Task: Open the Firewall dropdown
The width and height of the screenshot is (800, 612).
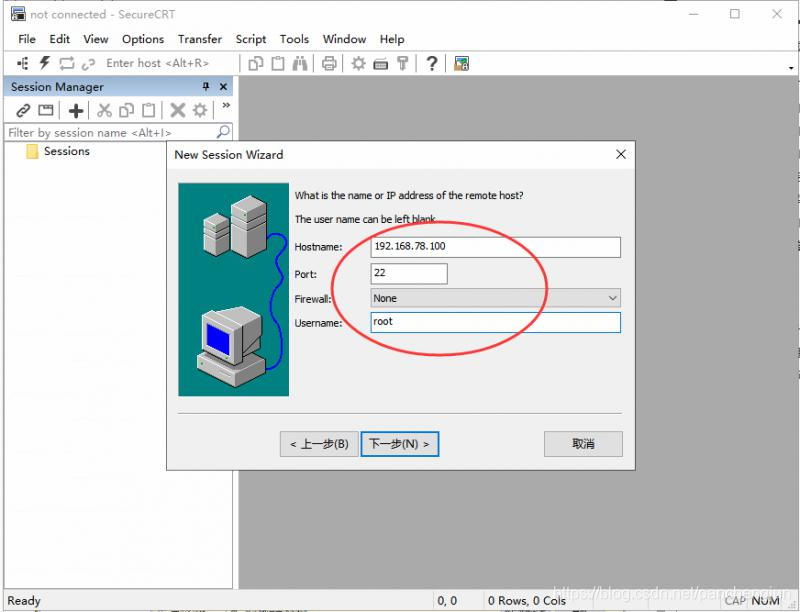Action: (495, 298)
